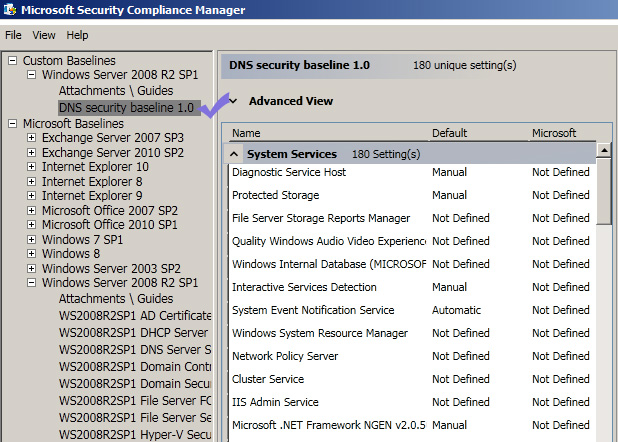Sort settings by the Microsoft column header
This screenshot has width=618, height=442.
[x=554, y=133]
